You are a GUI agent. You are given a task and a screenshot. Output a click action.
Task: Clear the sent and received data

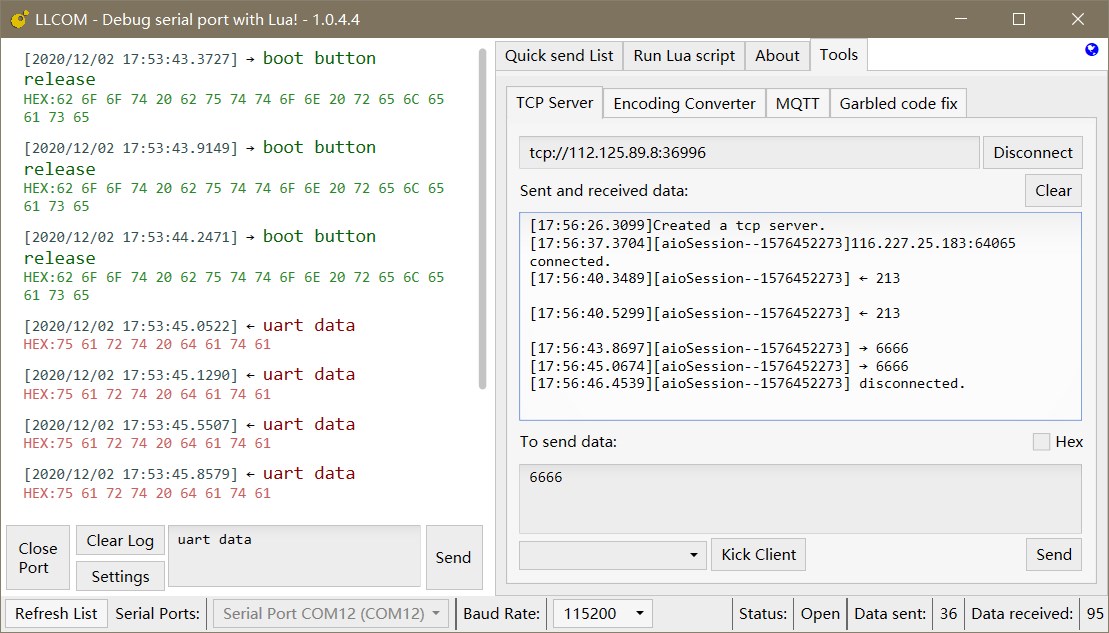point(1053,191)
